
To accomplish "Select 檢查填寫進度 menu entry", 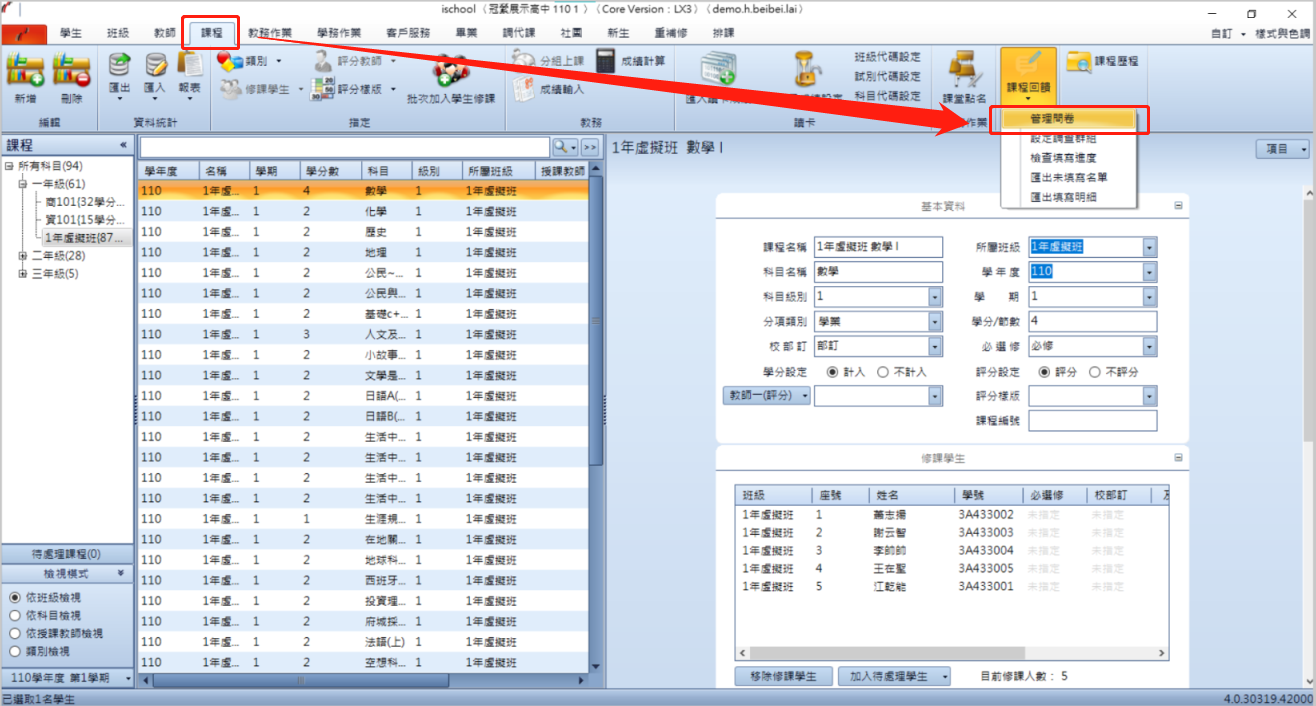I will [1062, 158].
